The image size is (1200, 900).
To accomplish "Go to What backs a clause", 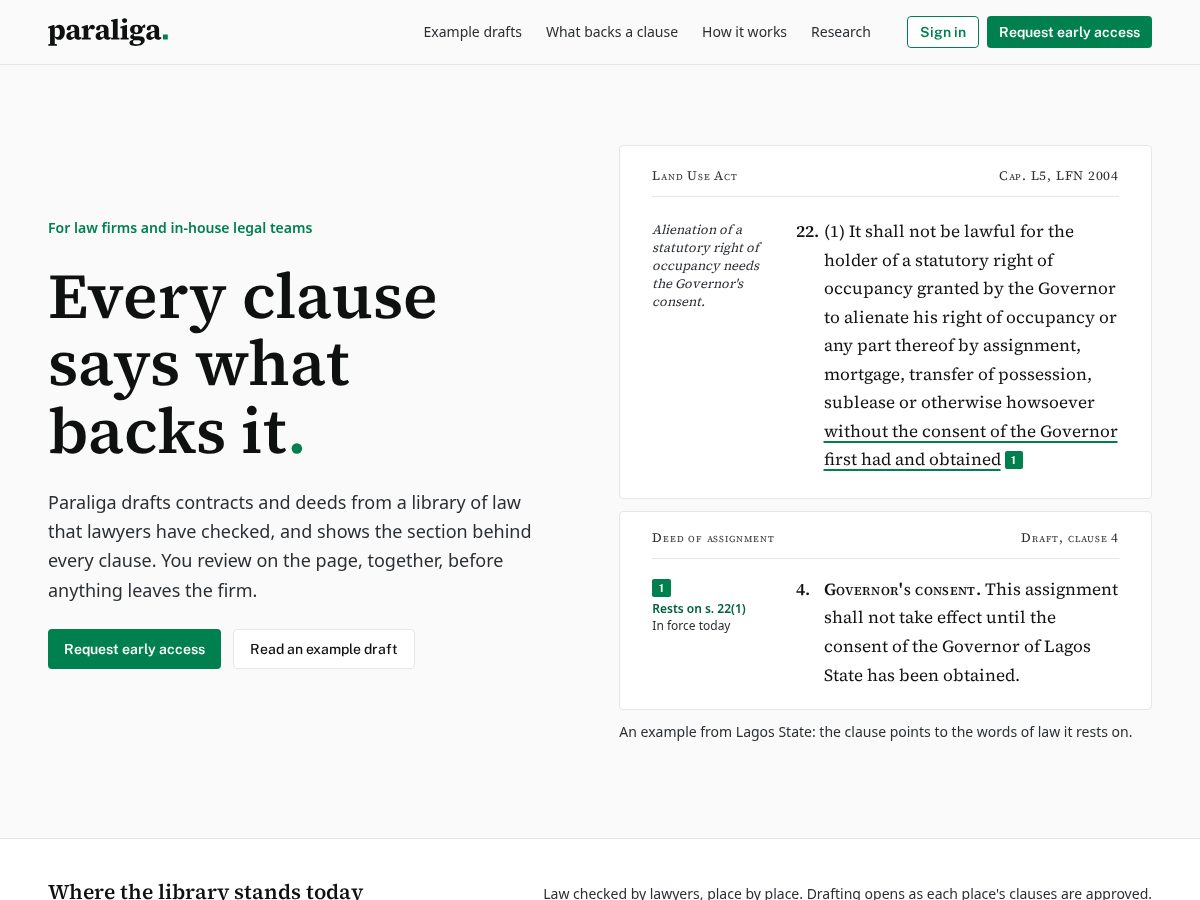I will click(612, 32).
